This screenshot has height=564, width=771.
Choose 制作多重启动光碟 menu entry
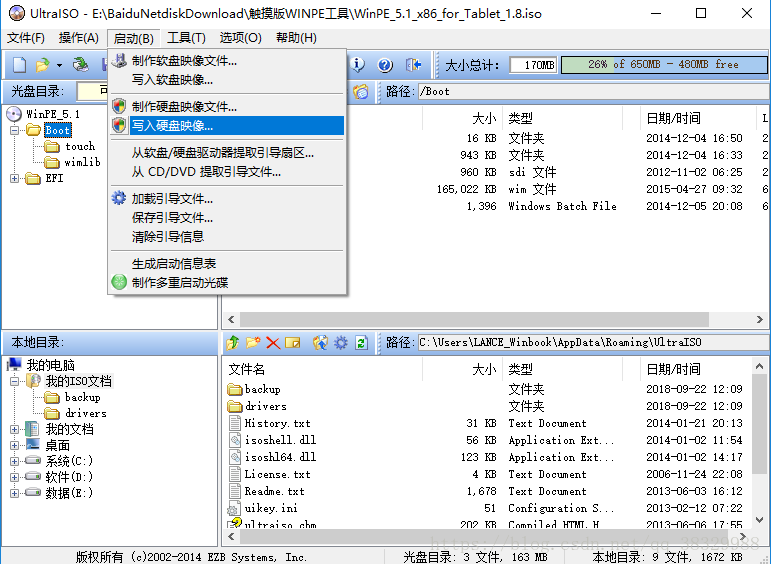pos(227,283)
